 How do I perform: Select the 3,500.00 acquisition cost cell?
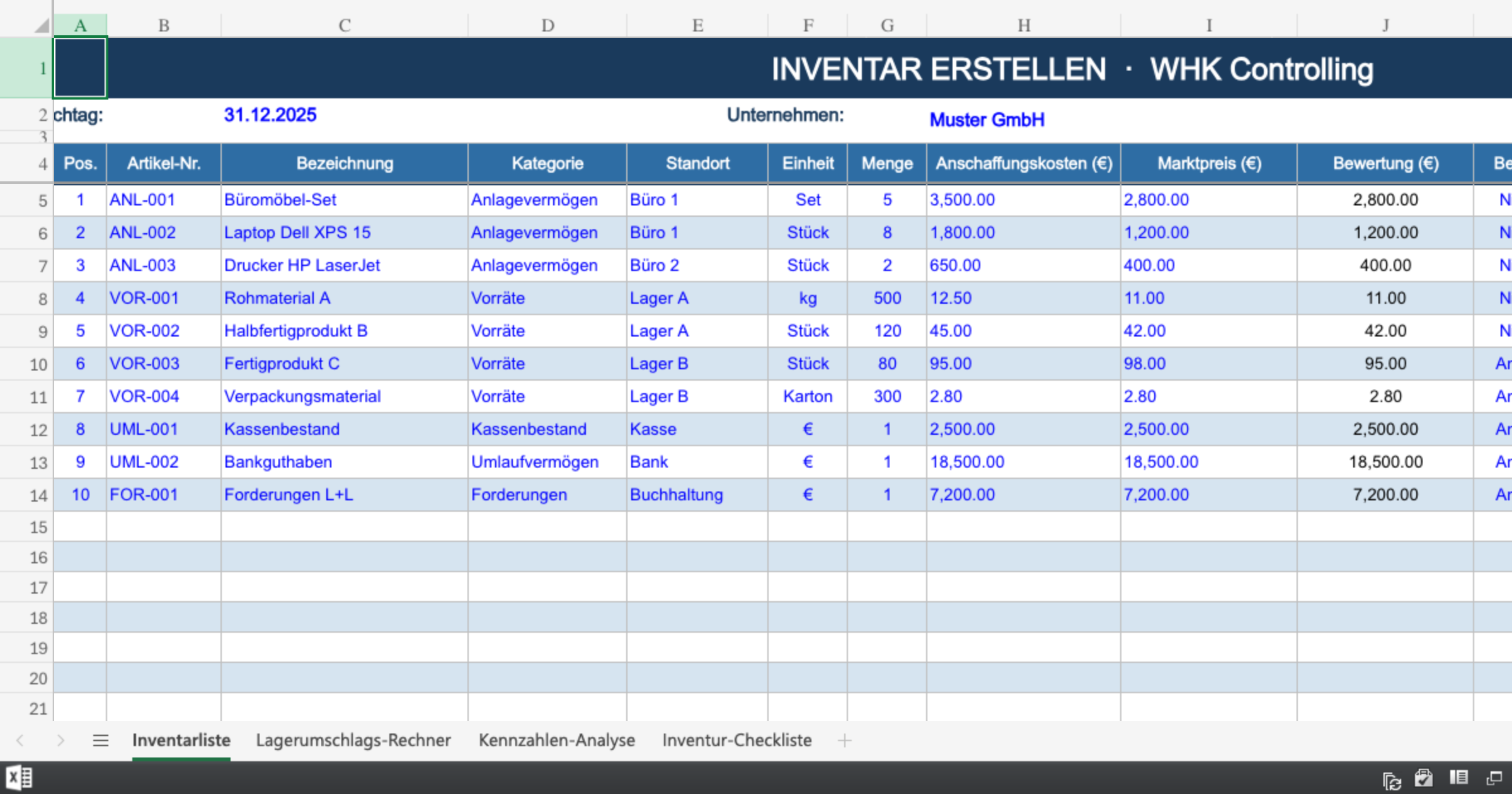pyautogui.click(x=1024, y=200)
